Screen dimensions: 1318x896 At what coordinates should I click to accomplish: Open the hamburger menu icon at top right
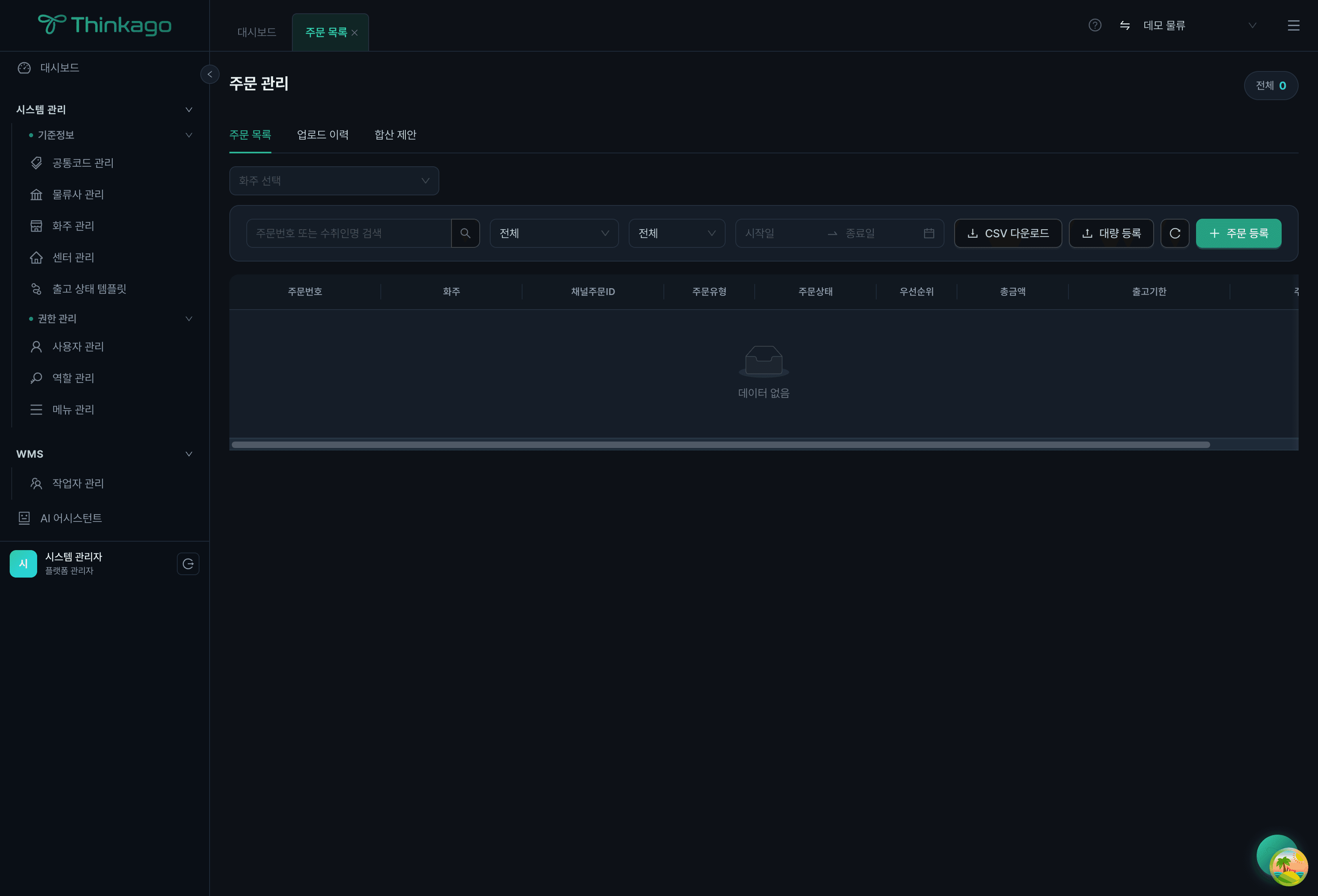(1293, 25)
